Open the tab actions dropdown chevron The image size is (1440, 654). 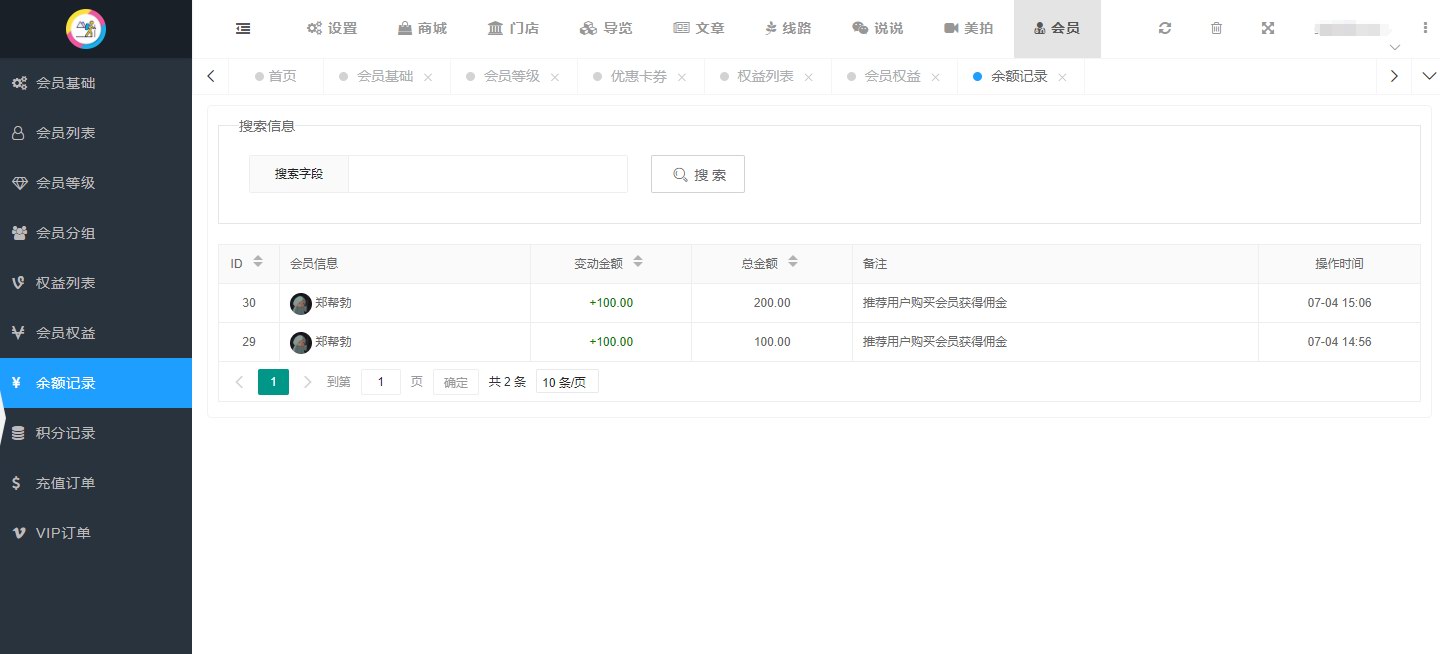click(x=1429, y=76)
